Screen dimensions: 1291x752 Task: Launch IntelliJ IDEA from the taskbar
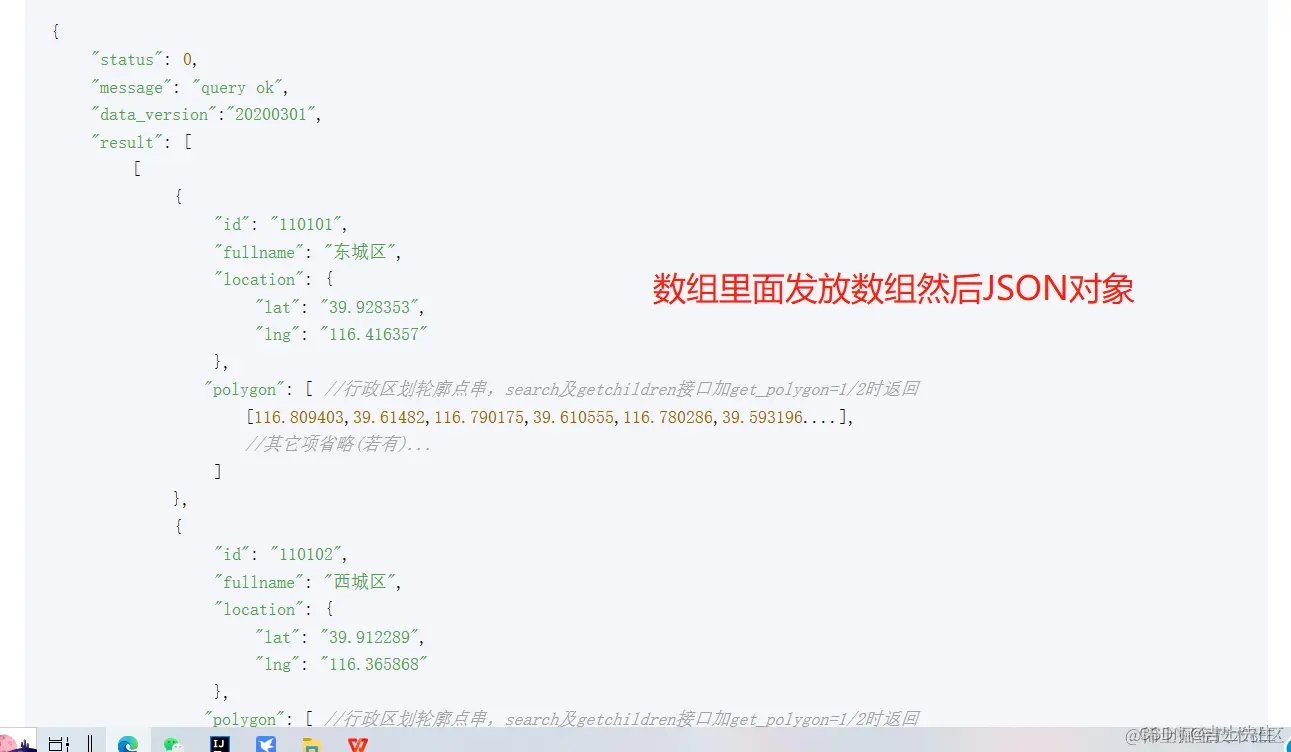coord(220,743)
